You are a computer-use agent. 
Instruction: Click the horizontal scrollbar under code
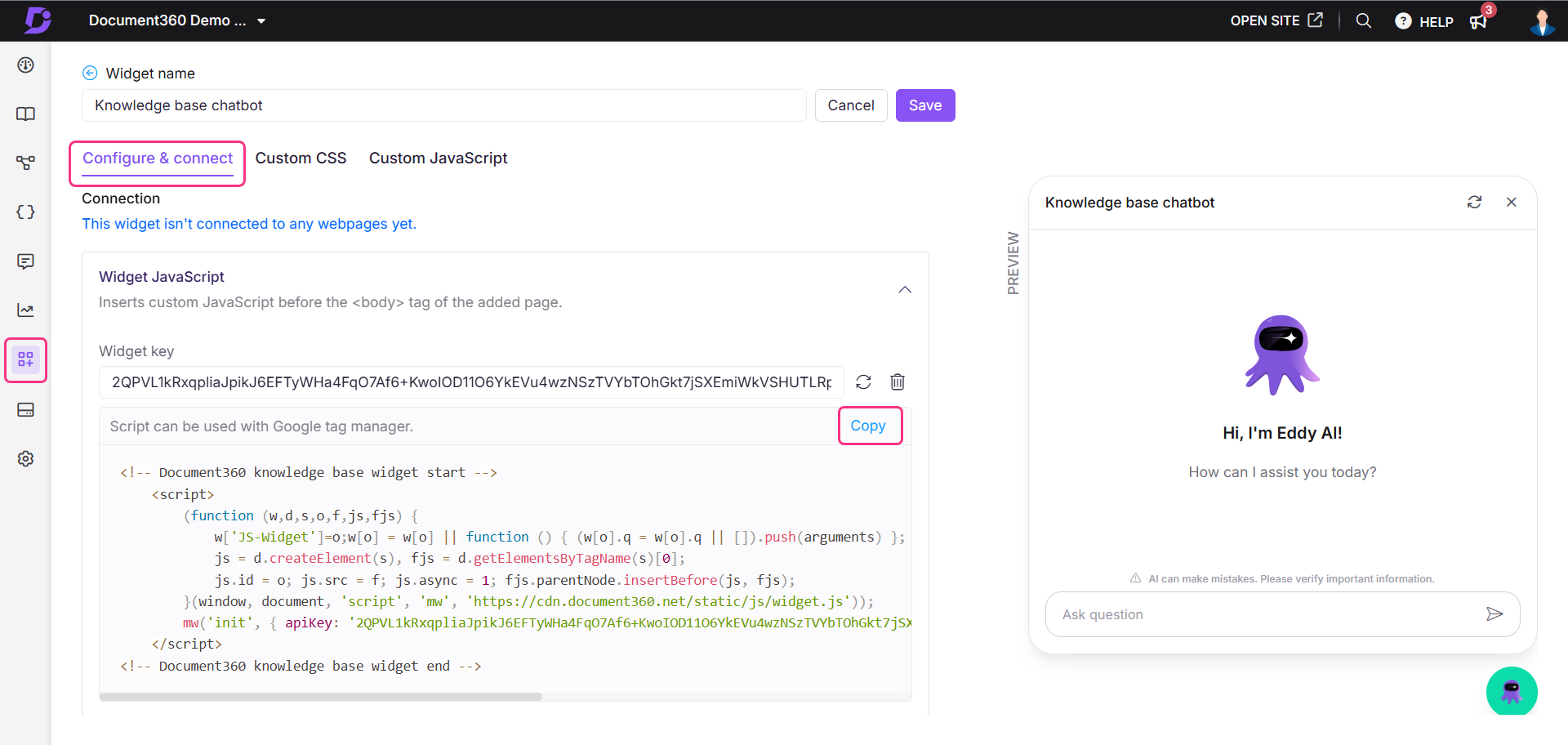(x=321, y=697)
